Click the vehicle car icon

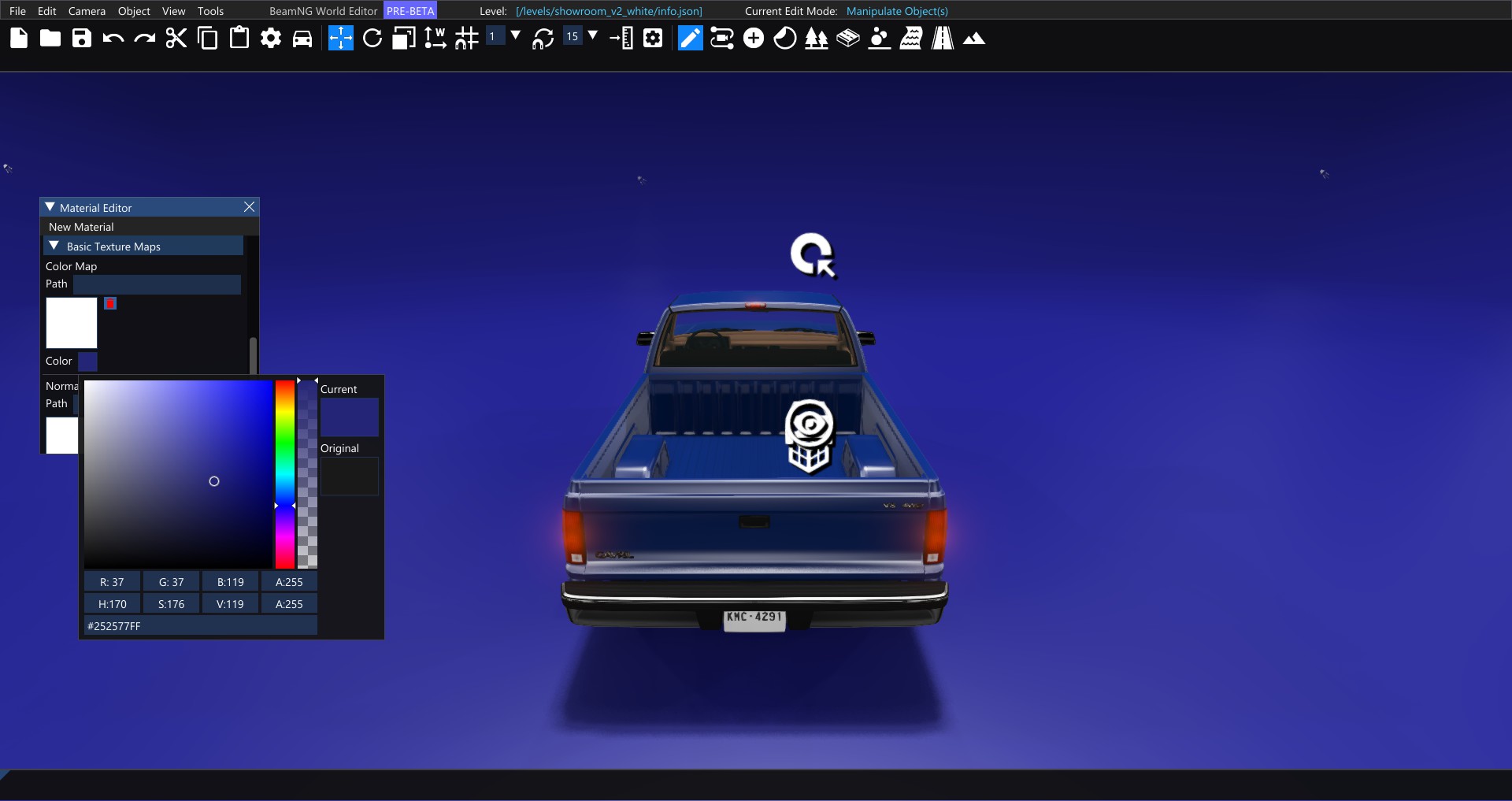302,38
